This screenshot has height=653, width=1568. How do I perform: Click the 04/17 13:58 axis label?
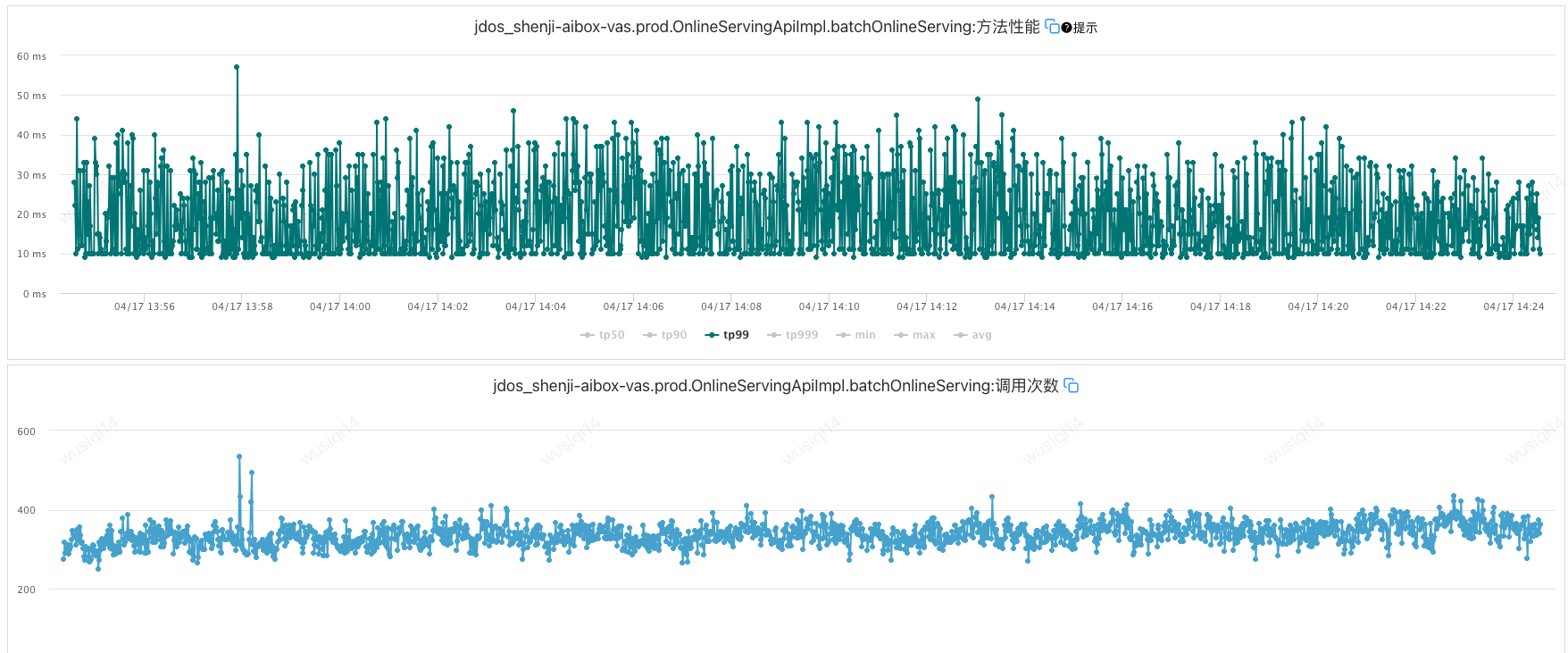click(x=243, y=306)
